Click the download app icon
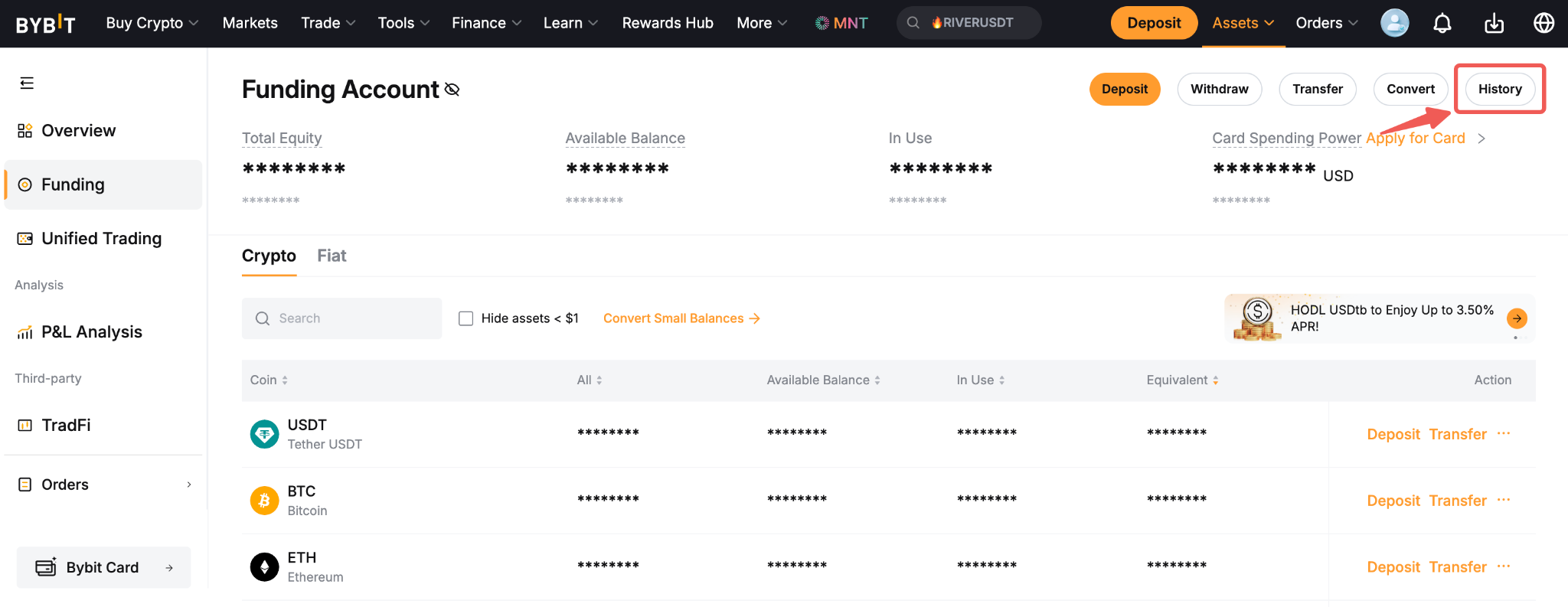Viewport: 1568px width, 607px height. tap(1494, 24)
